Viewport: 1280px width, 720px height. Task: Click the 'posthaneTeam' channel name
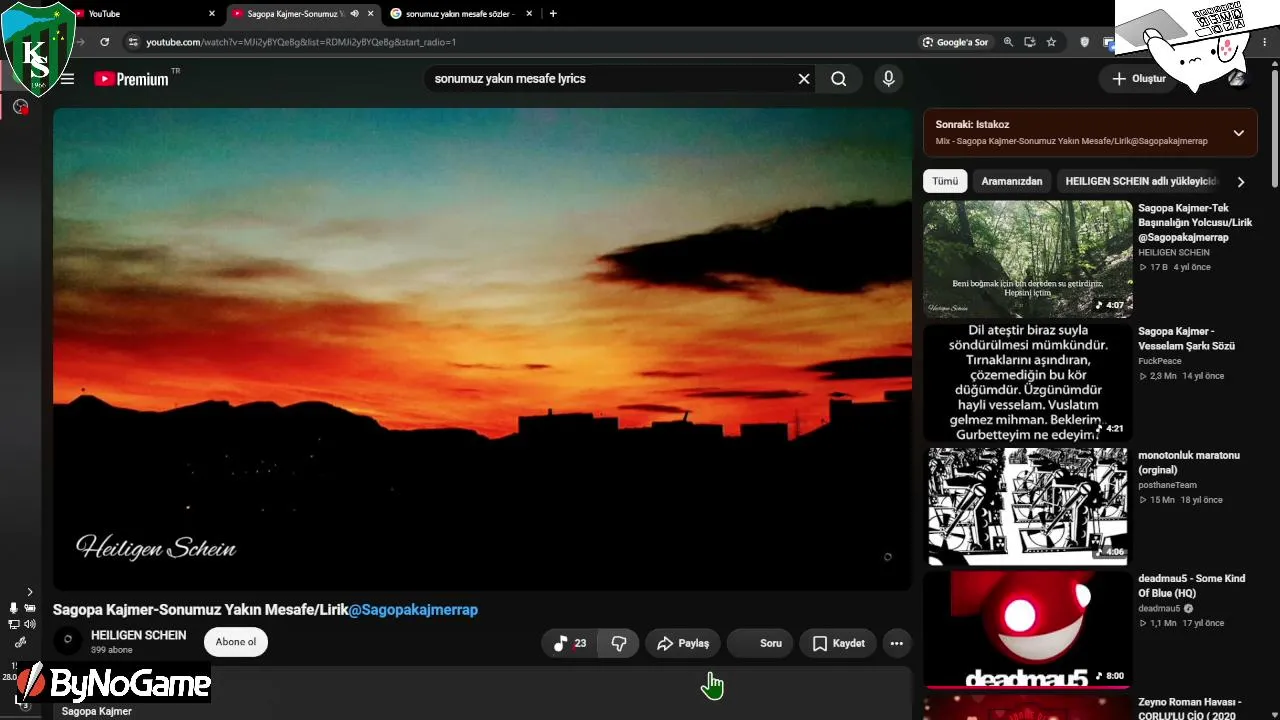coord(1167,485)
